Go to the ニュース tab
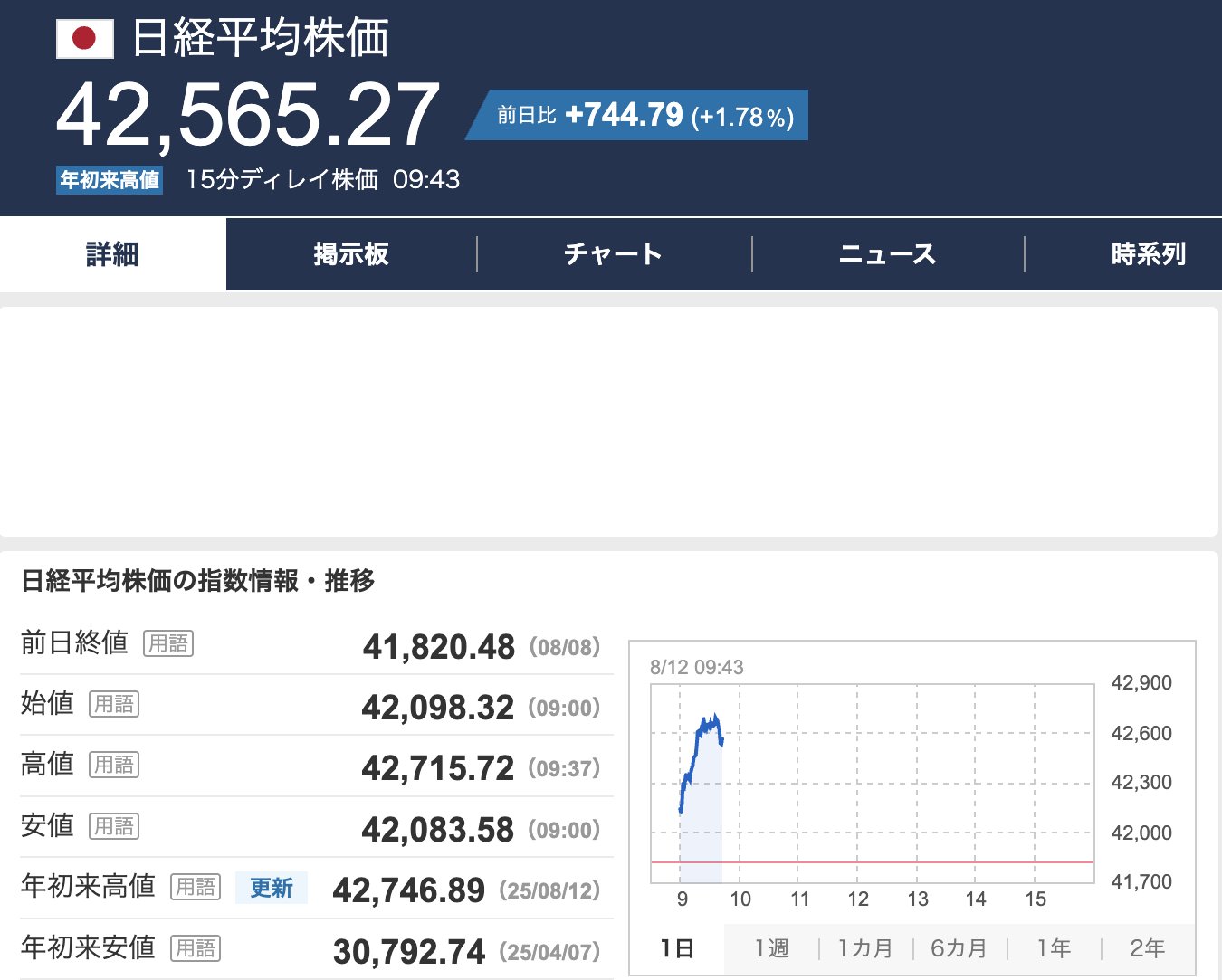Screen dimensions: 1222x980 tap(888, 254)
